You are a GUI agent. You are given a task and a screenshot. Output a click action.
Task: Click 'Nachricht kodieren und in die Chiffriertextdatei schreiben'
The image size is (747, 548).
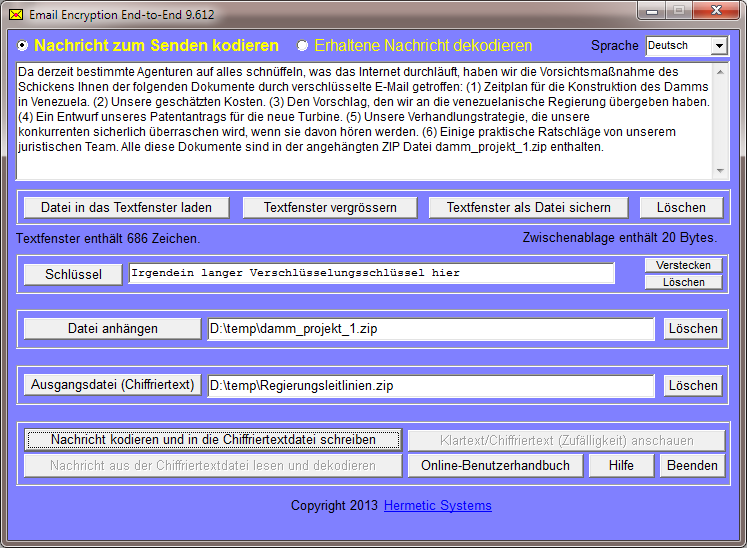point(213,440)
